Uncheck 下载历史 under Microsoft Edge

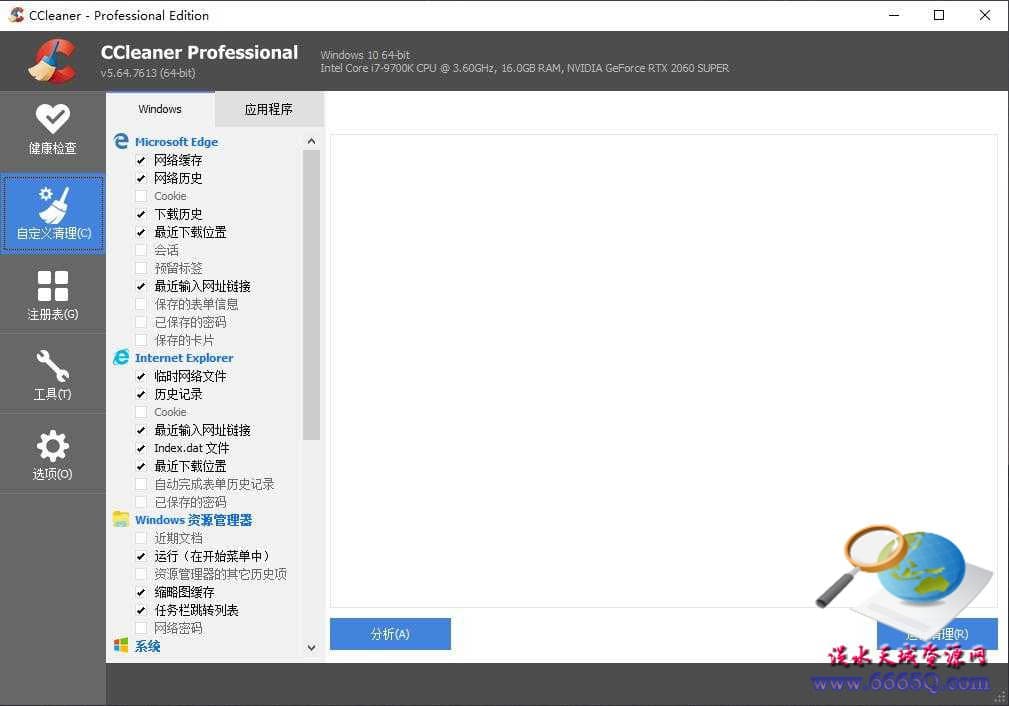(x=141, y=214)
